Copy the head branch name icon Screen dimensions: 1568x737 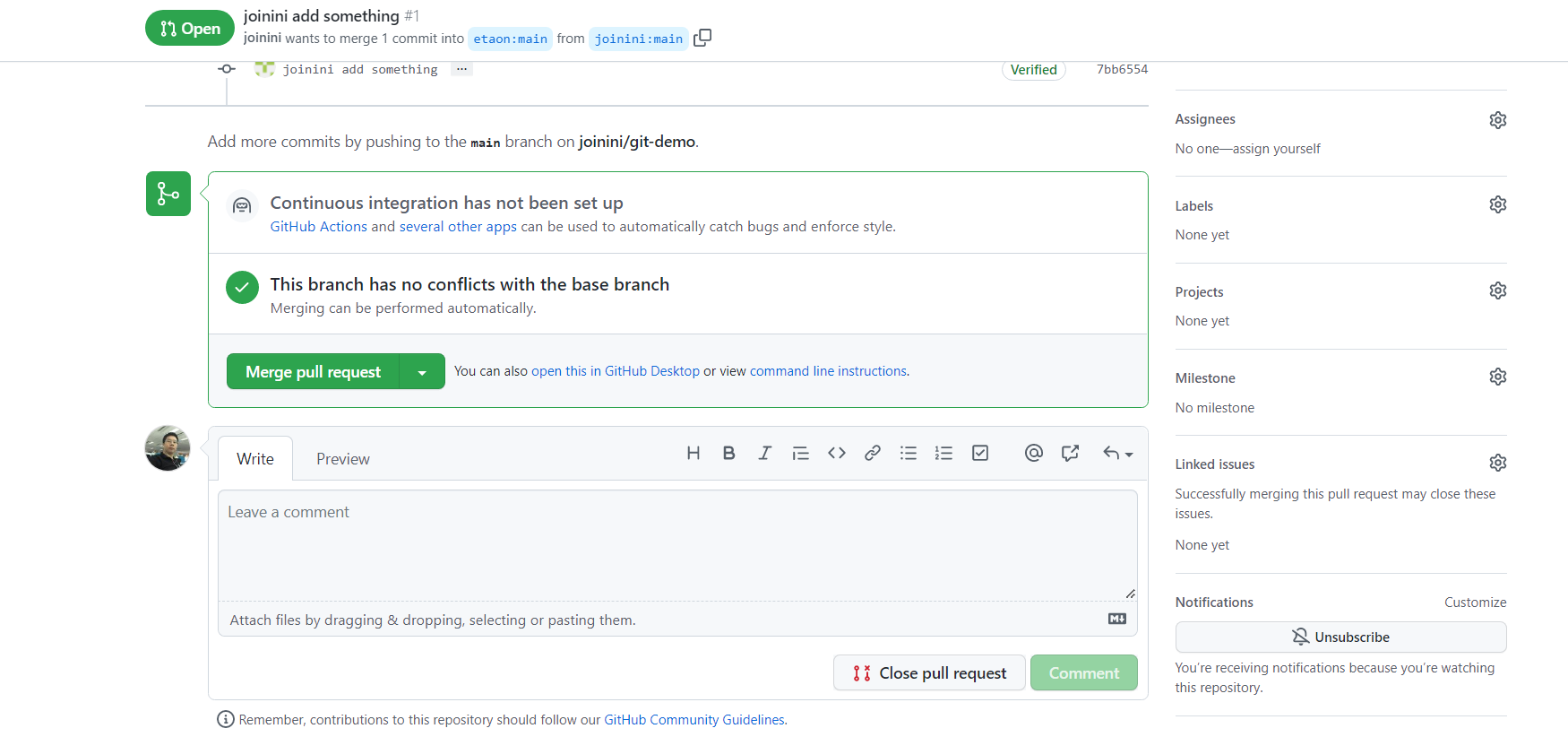click(x=702, y=38)
